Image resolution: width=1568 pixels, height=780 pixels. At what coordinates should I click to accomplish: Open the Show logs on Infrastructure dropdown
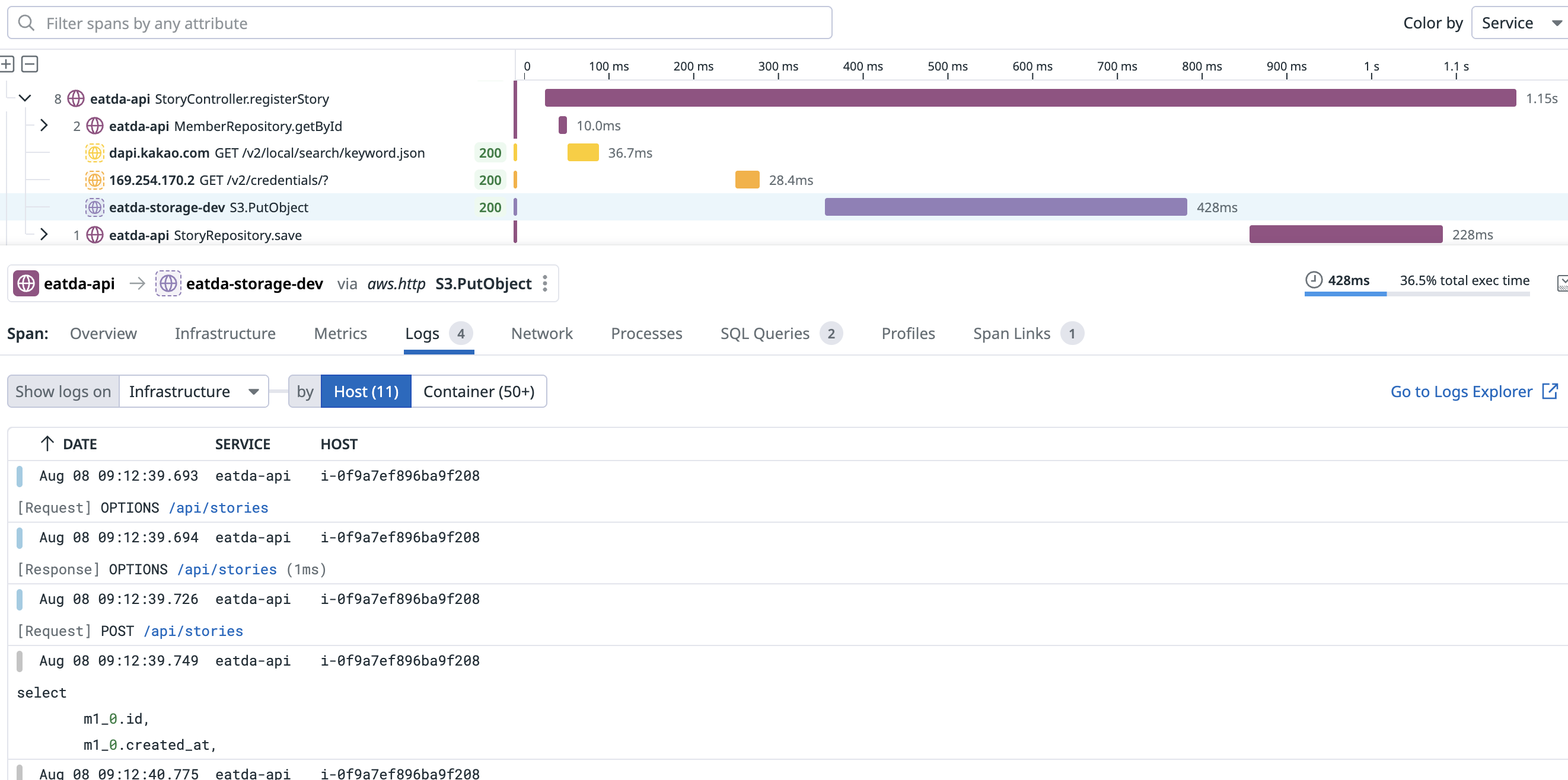point(193,391)
